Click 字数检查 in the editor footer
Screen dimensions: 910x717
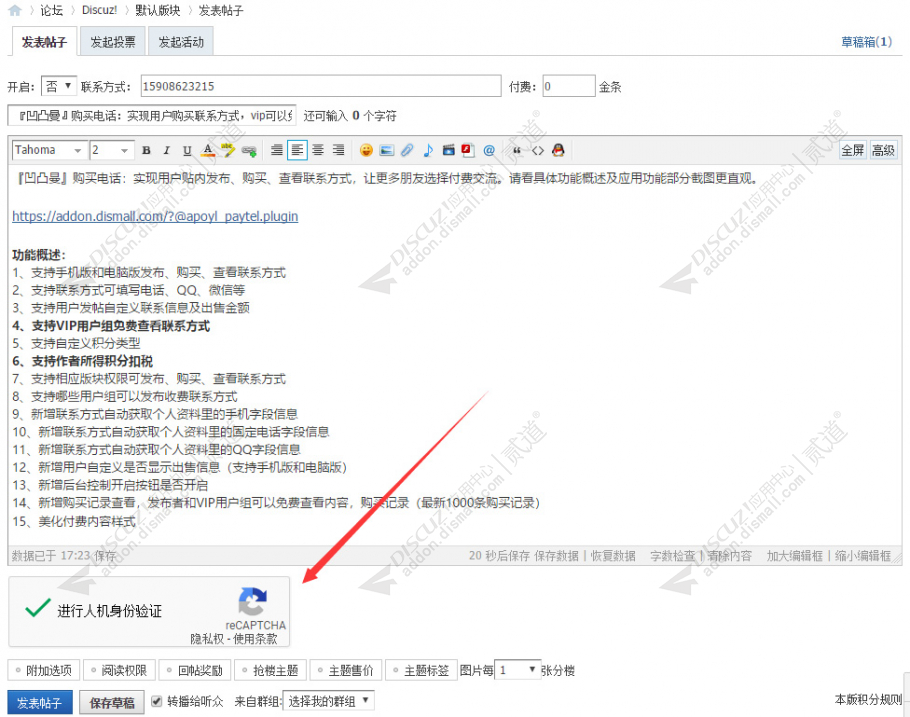click(x=673, y=556)
